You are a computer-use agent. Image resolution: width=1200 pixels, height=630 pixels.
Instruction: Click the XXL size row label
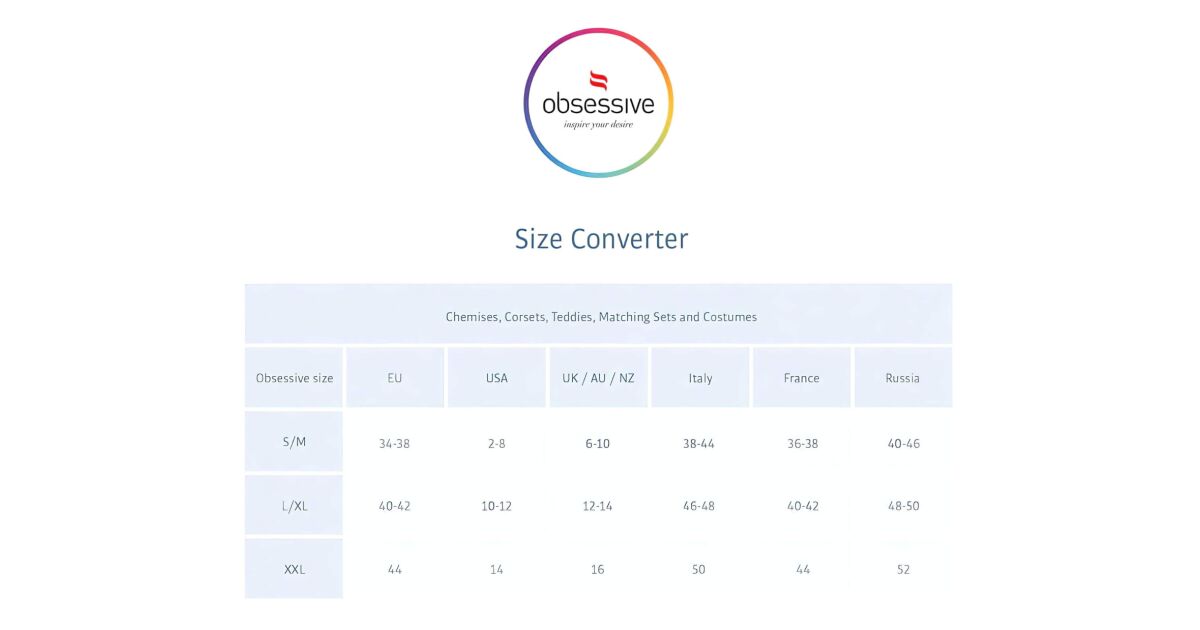coord(294,569)
